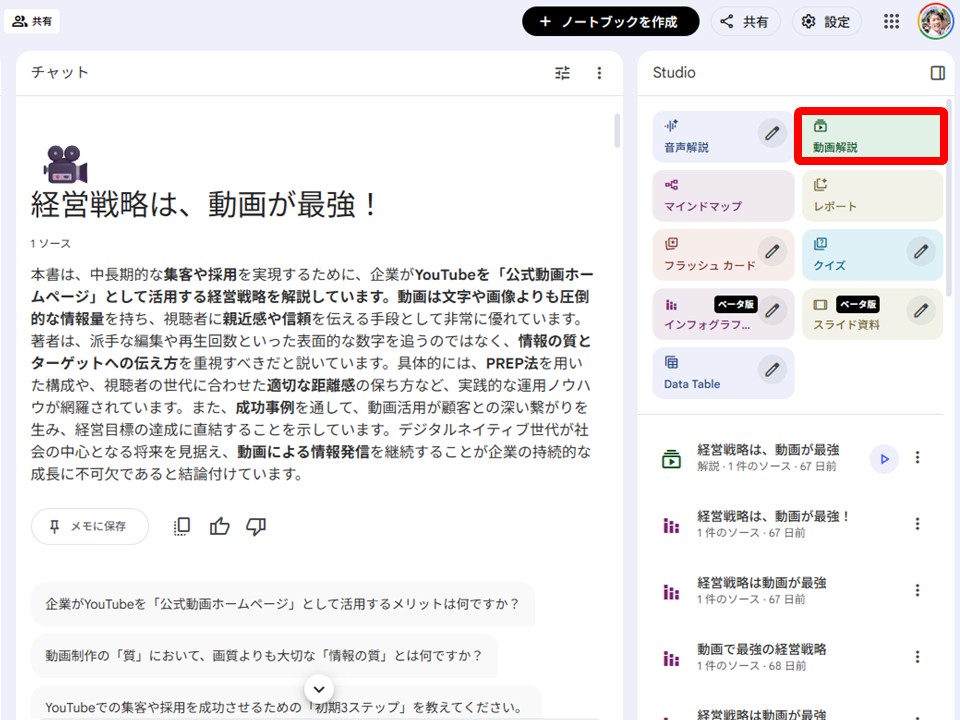Image resolution: width=960 pixels, height=720 pixels.
Task: Play the 経営戦略は、動画が最強 video overview
Action: tap(884, 459)
